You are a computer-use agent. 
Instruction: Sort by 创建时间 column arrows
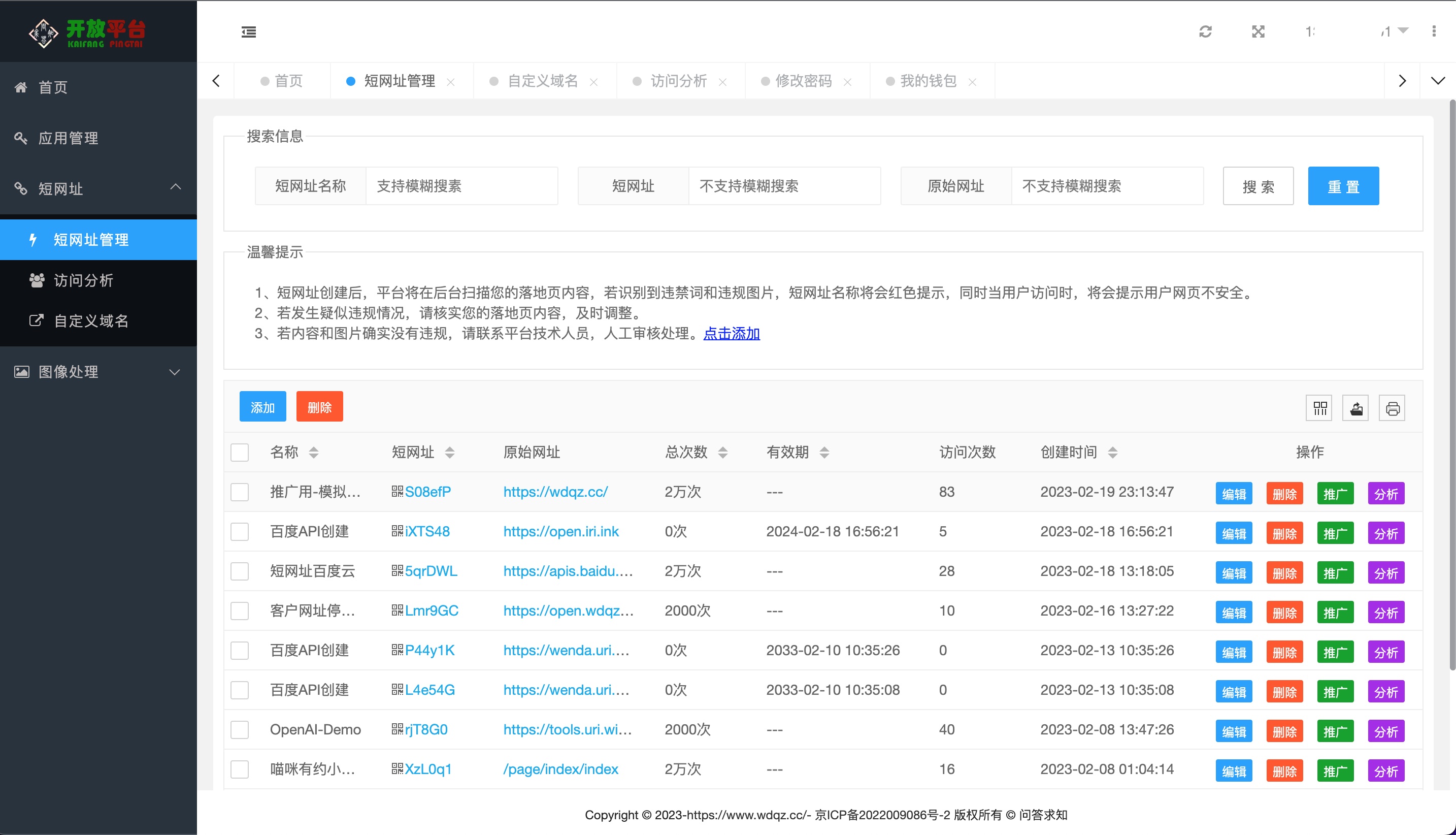(1113, 453)
